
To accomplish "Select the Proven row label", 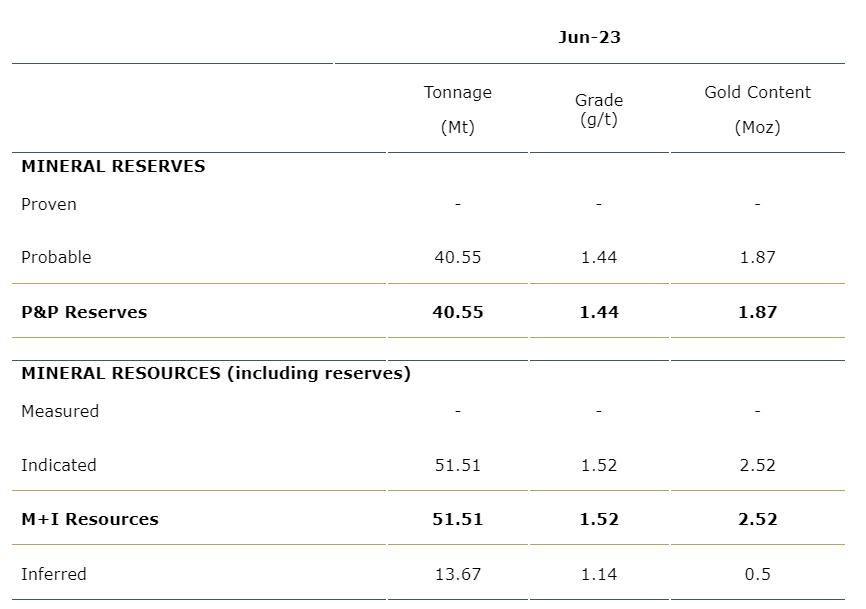I will [49, 204].
